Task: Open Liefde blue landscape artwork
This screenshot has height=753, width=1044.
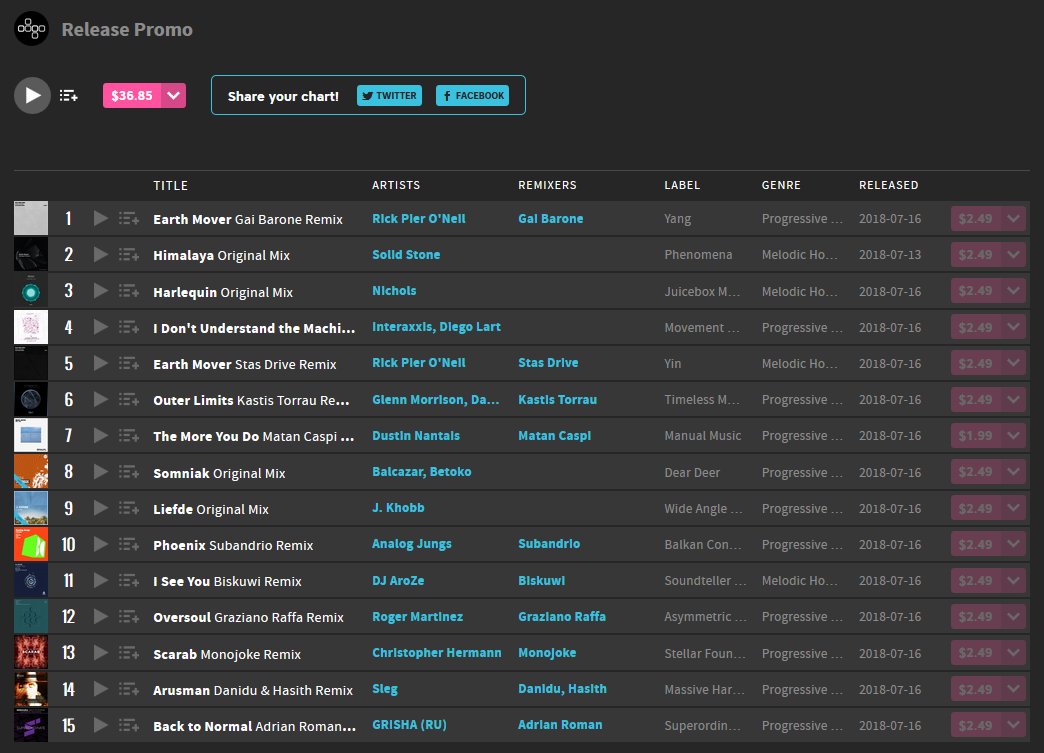Action: (31, 508)
